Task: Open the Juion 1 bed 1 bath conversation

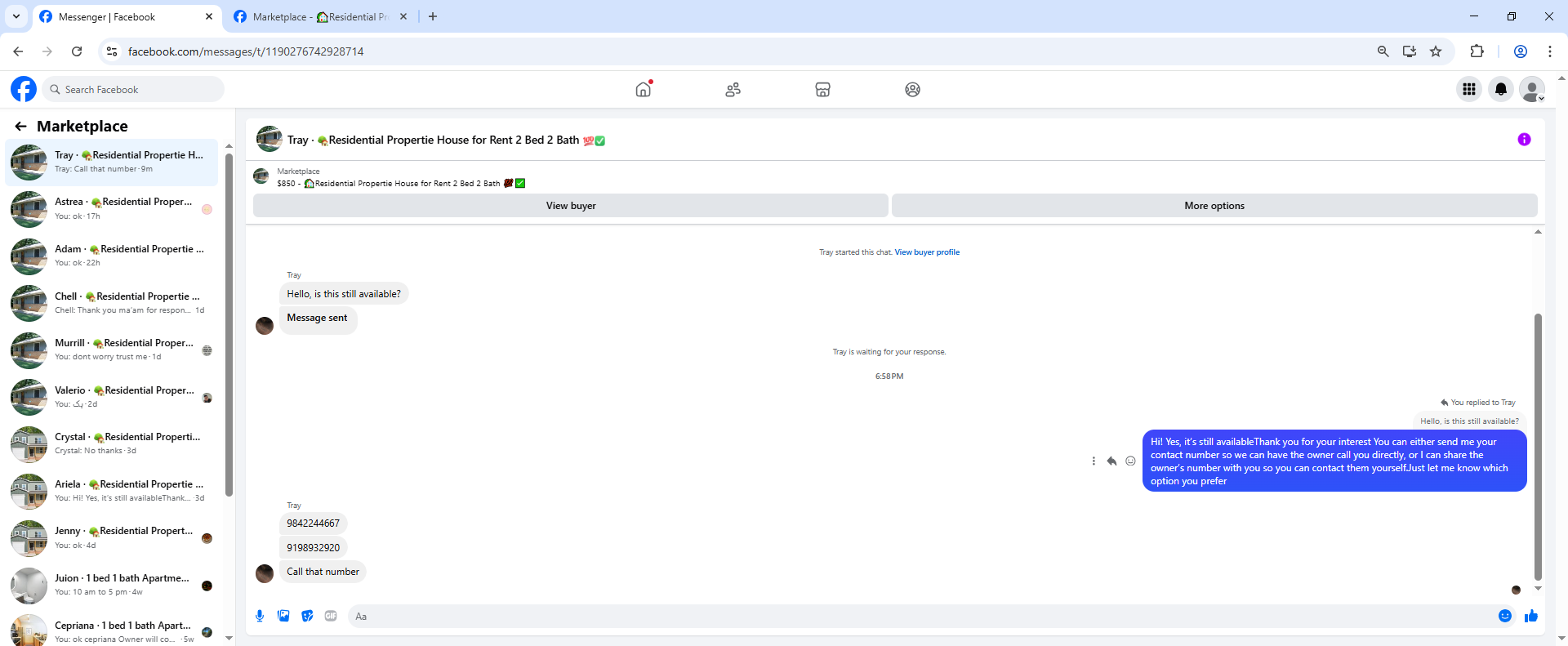Action: [x=112, y=585]
